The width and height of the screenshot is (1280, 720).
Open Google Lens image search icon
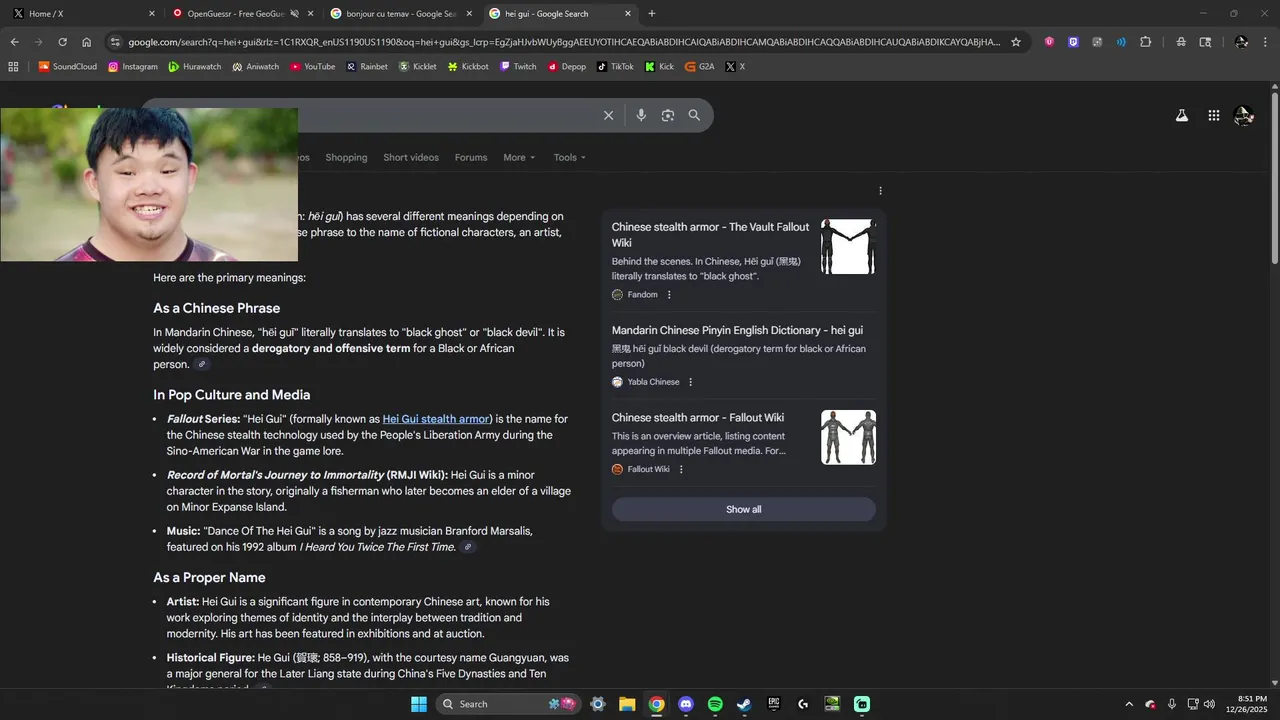[x=668, y=115]
